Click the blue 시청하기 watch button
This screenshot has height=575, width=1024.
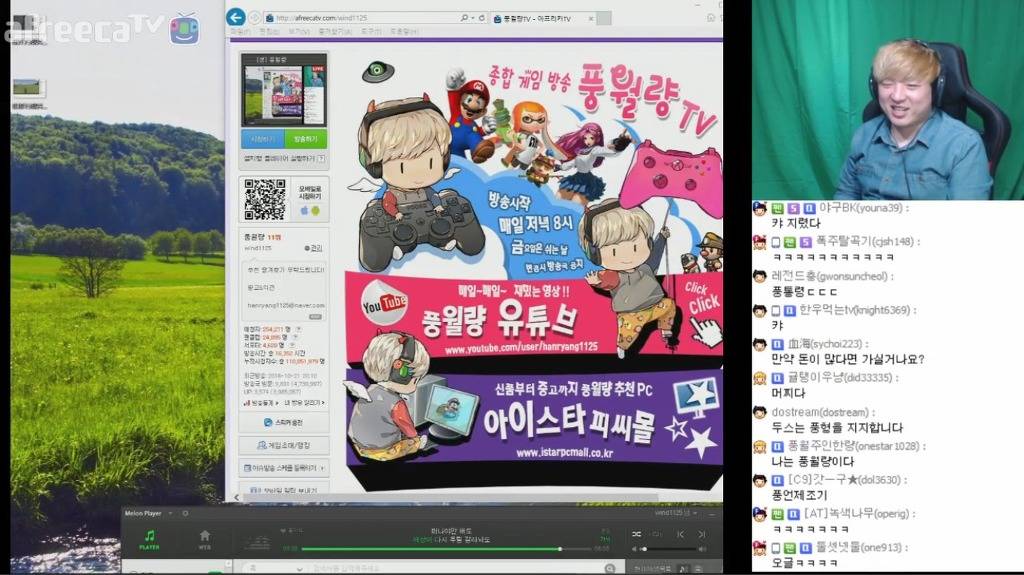point(263,139)
